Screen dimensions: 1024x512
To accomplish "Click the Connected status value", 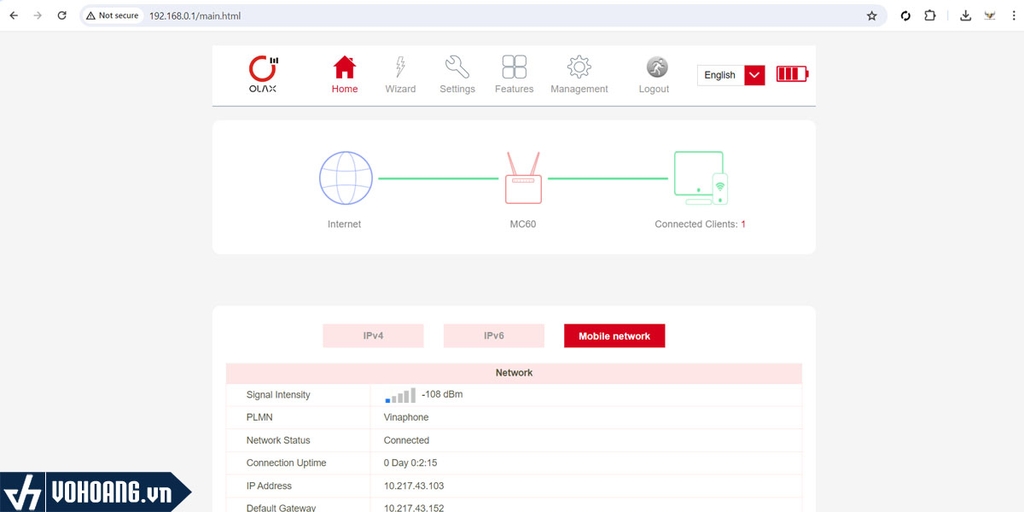I will click(x=406, y=440).
